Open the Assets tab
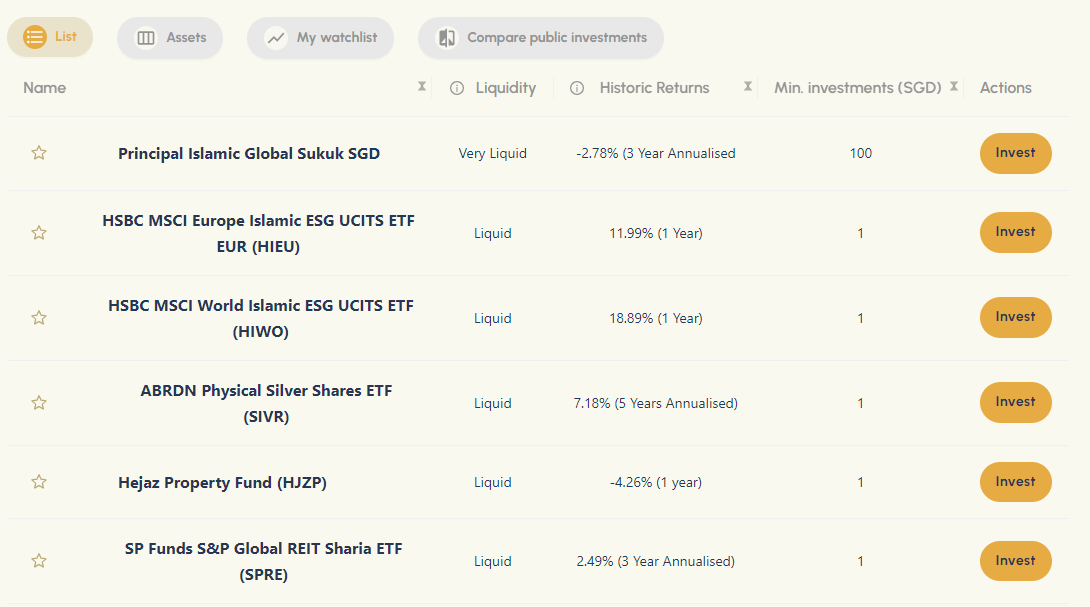Image resolution: width=1090 pixels, height=607 pixels. [x=170, y=38]
